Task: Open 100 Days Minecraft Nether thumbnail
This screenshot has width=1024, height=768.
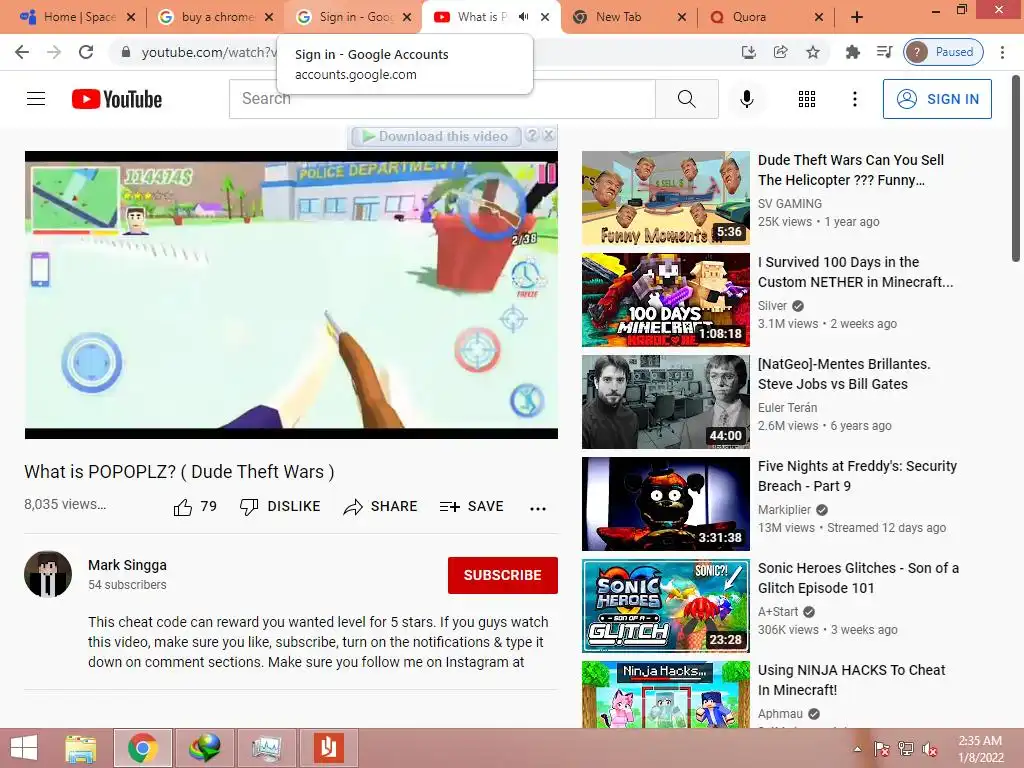Action: [x=665, y=300]
